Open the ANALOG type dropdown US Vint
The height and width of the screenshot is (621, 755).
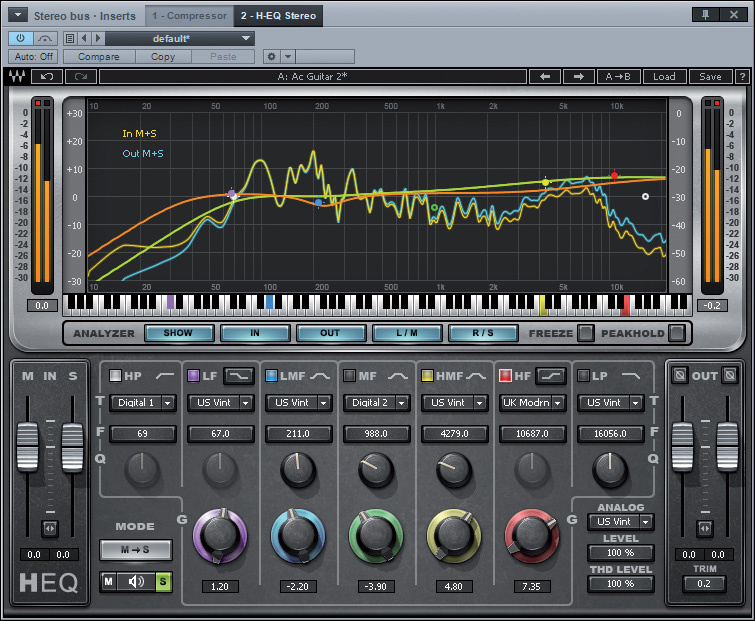click(620, 521)
